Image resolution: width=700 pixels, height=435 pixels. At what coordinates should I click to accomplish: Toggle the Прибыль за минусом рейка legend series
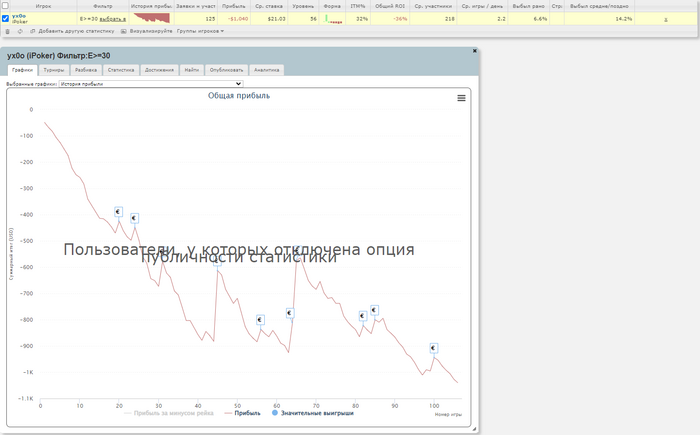[x=168, y=413]
